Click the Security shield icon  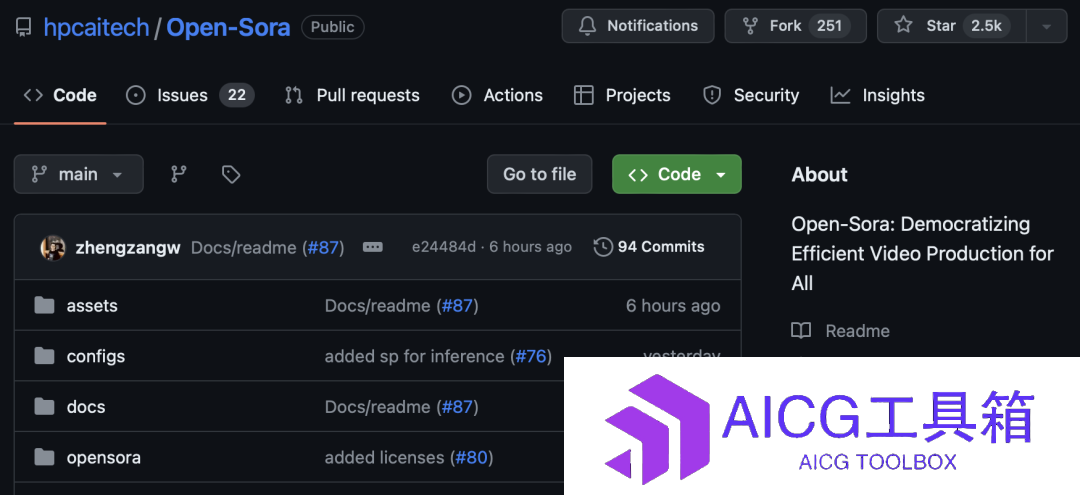coord(712,95)
